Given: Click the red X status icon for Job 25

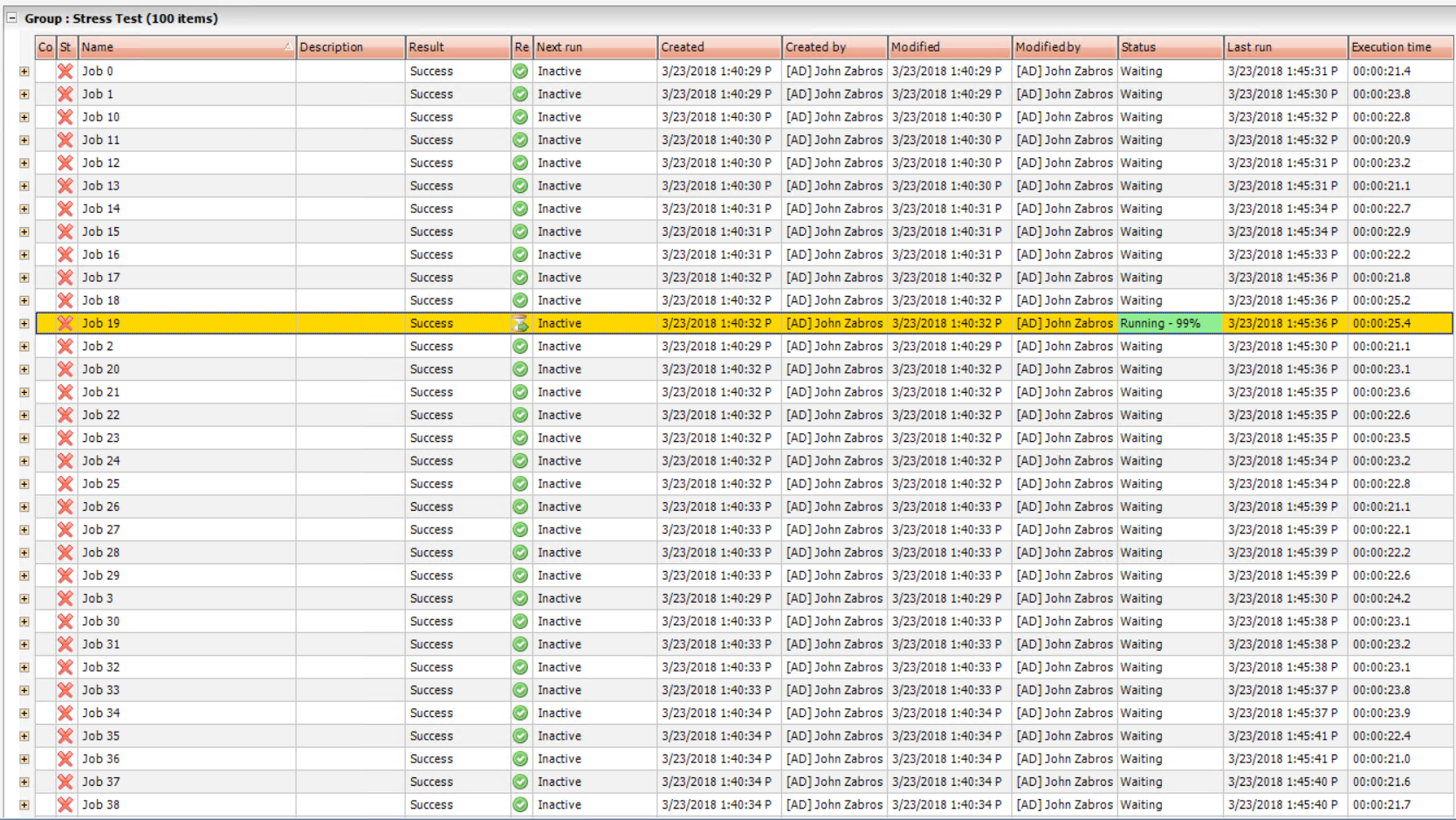Looking at the screenshot, I should (x=65, y=484).
